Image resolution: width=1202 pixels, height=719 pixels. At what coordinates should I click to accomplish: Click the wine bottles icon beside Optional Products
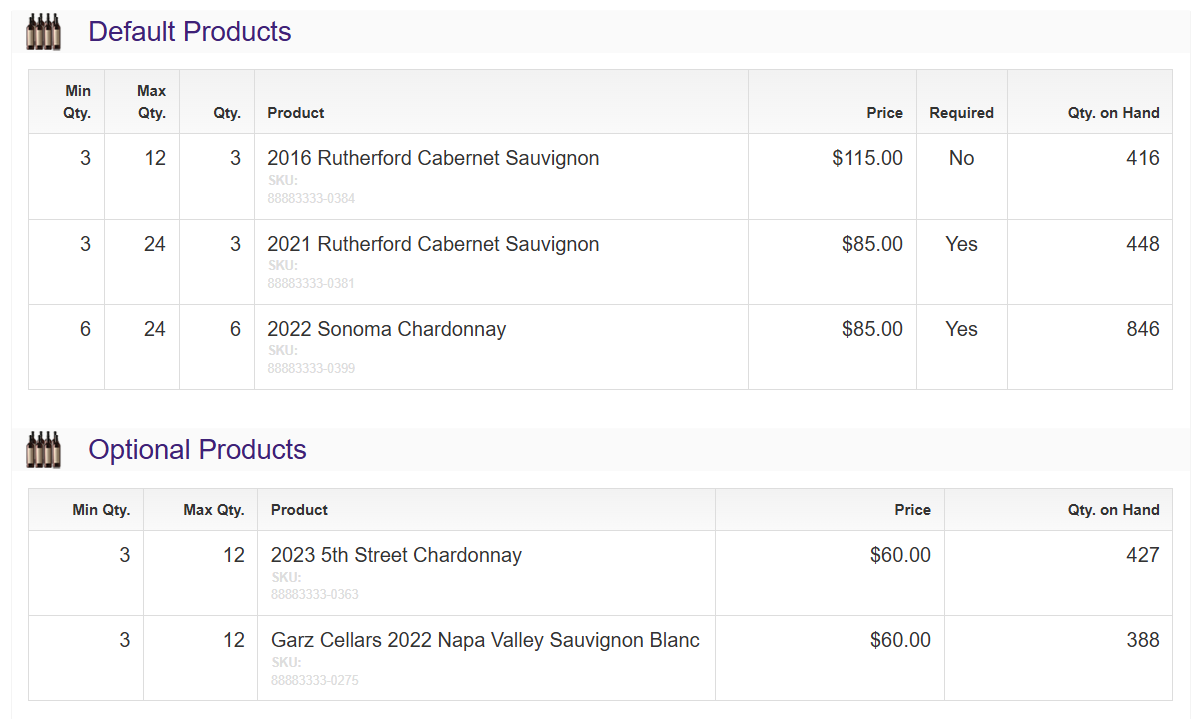[x=43, y=450]
